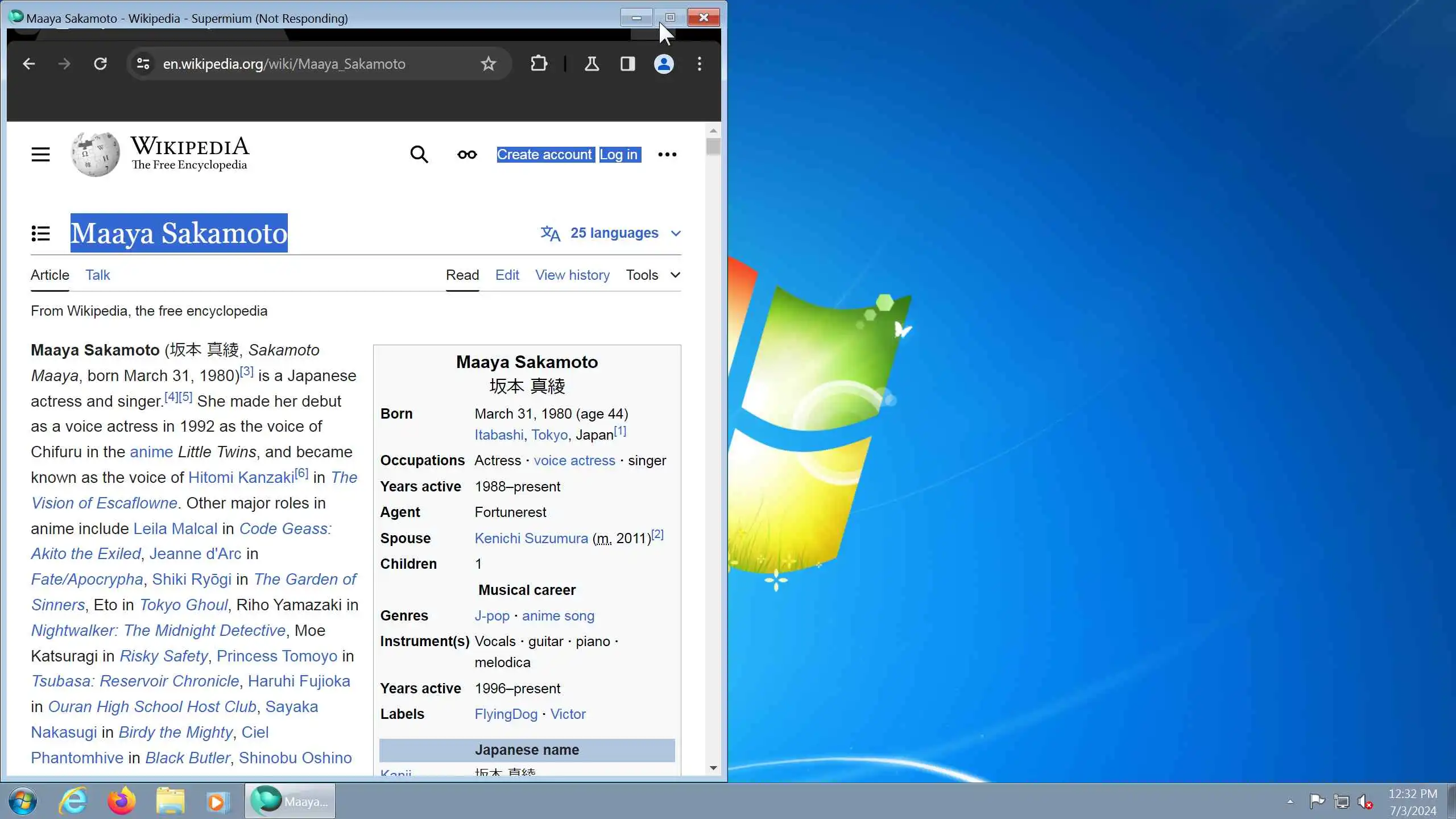The height and width of the screenshot is (819, 1456).
Task: Click the page vertical scrollbar thumb
Action: pyautogui.click(x=713, y=147)
